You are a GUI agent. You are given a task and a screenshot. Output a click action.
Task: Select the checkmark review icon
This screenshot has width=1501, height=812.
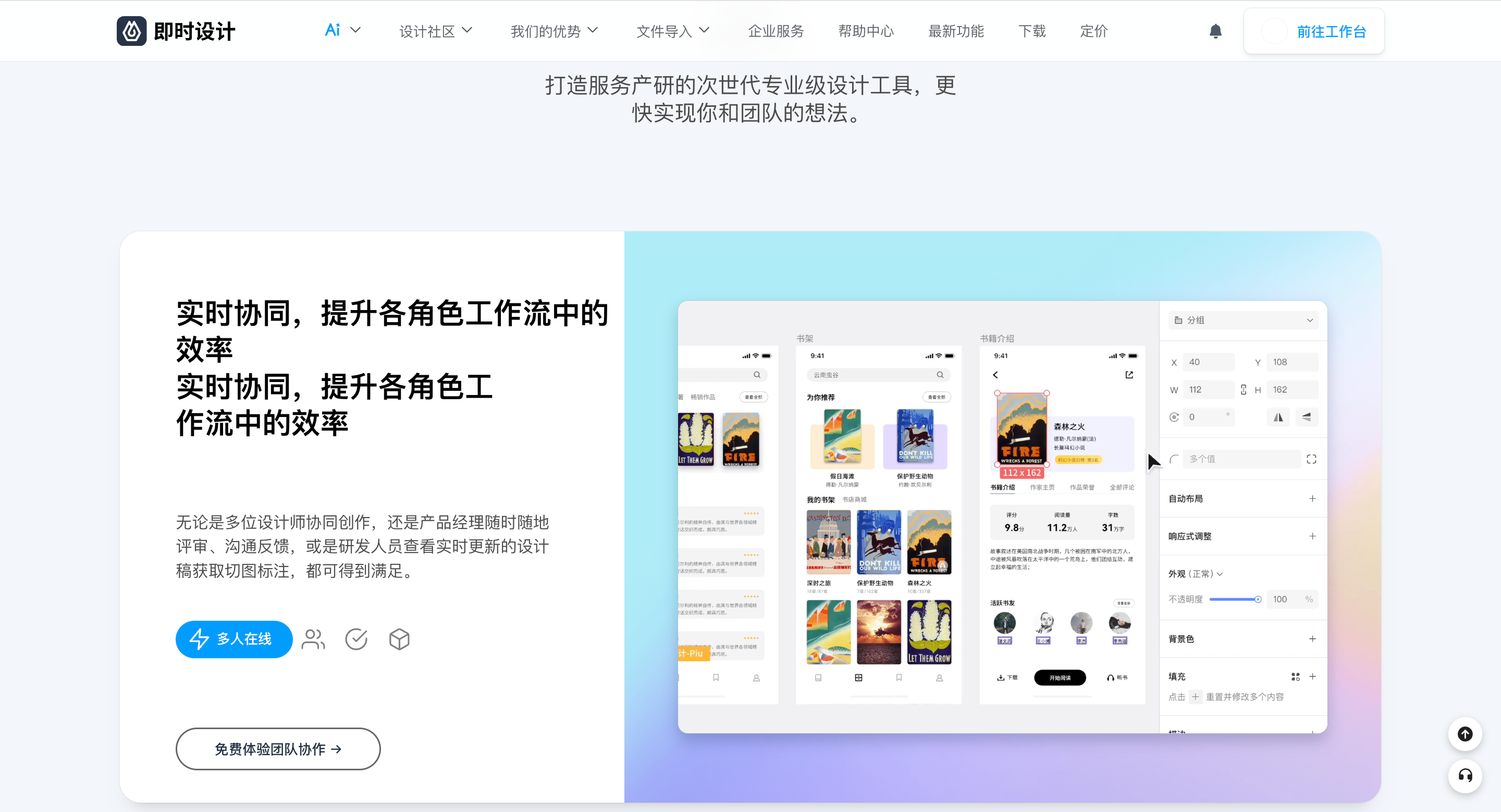point(356,639)
